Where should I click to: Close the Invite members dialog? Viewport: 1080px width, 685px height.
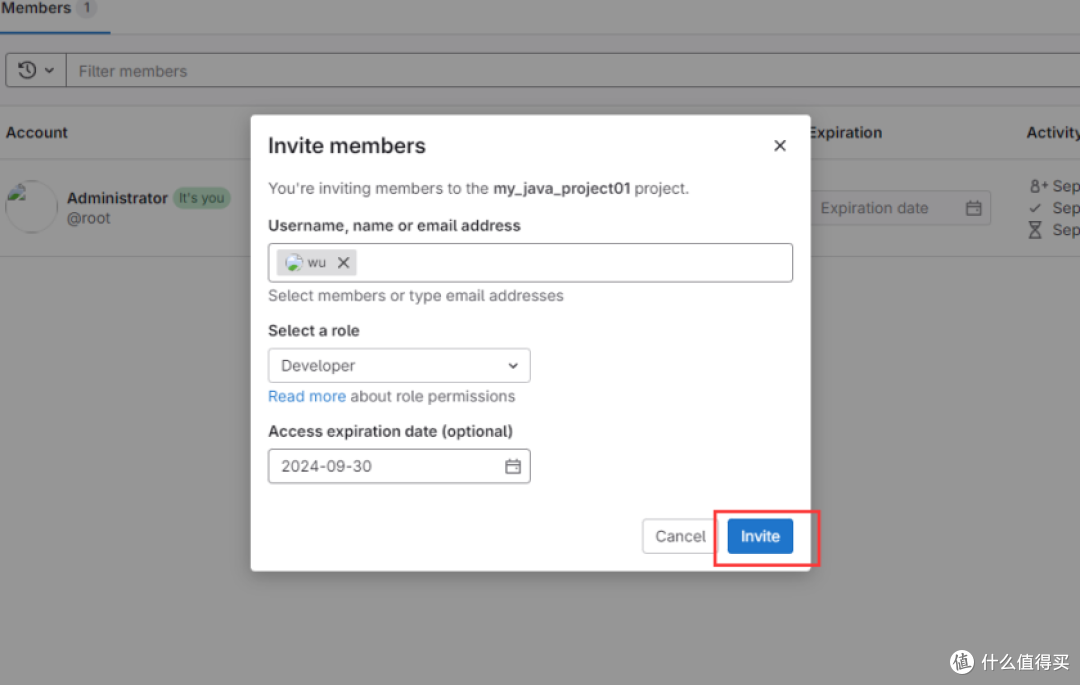pyautogui.click(x=780, y=146)
